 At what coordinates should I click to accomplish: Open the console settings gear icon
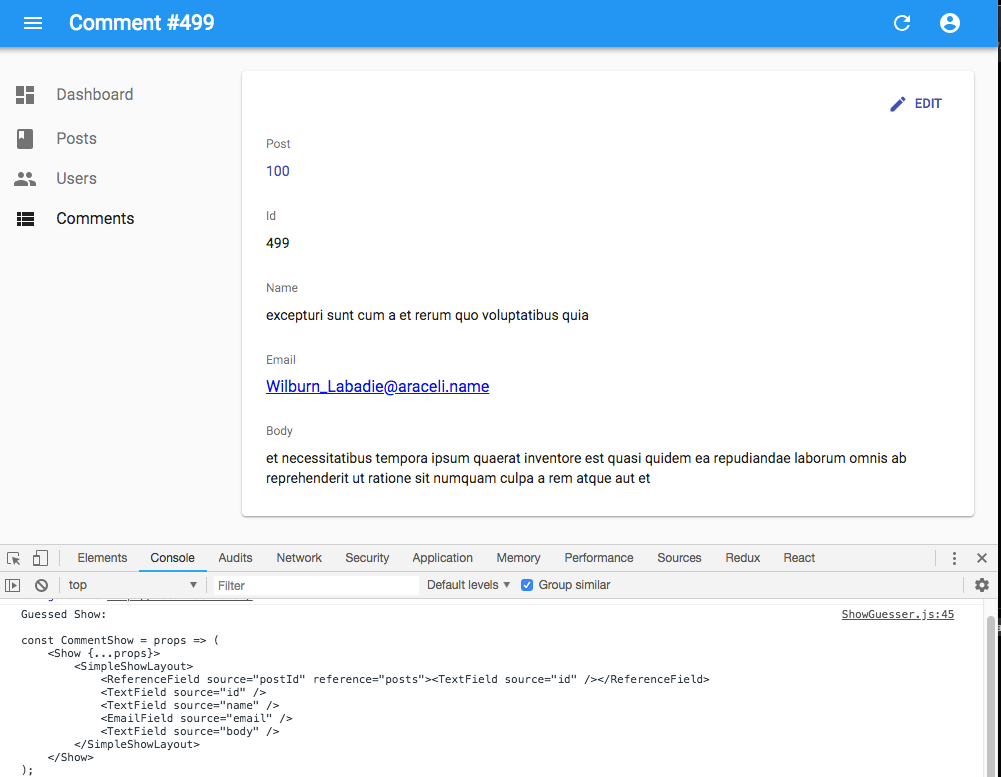point(982,585)
